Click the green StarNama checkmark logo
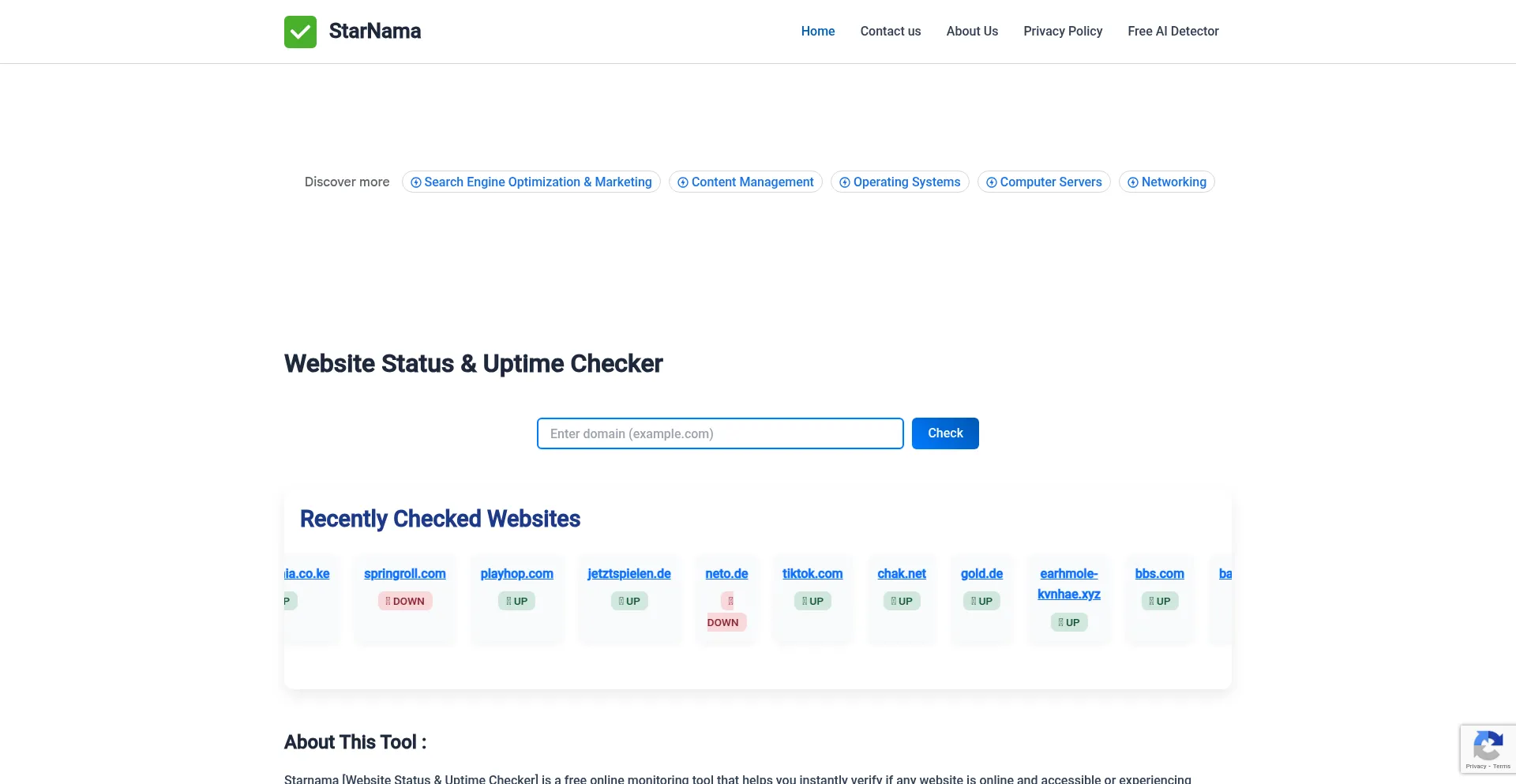 300,32
